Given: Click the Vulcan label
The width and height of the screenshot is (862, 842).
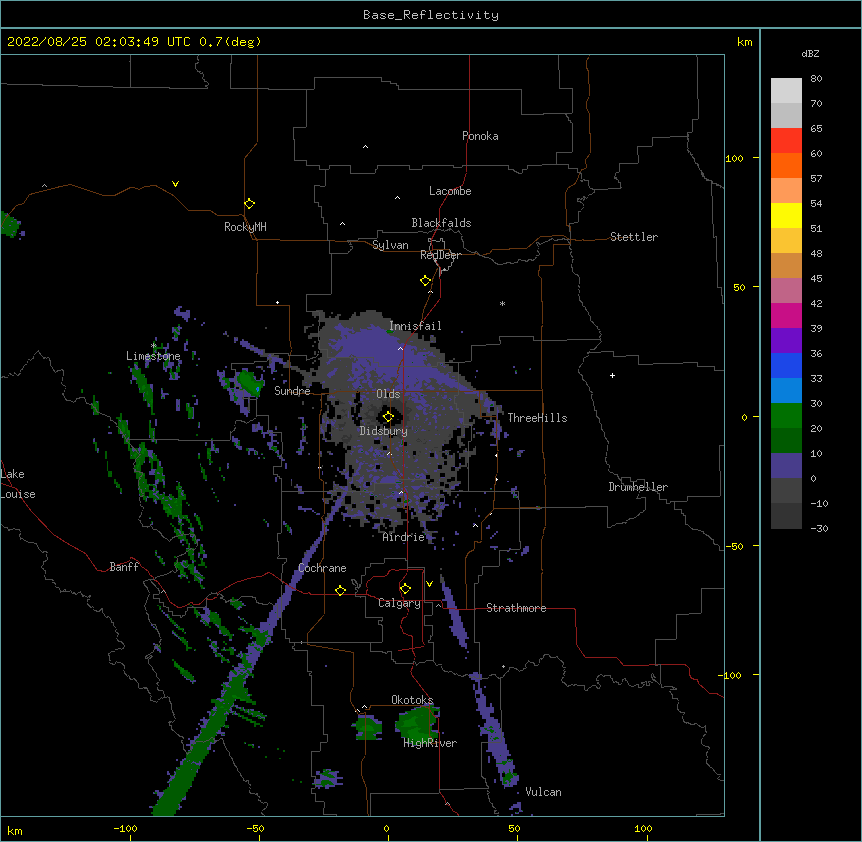Looking at the screenshot, I should click(543, 792).
